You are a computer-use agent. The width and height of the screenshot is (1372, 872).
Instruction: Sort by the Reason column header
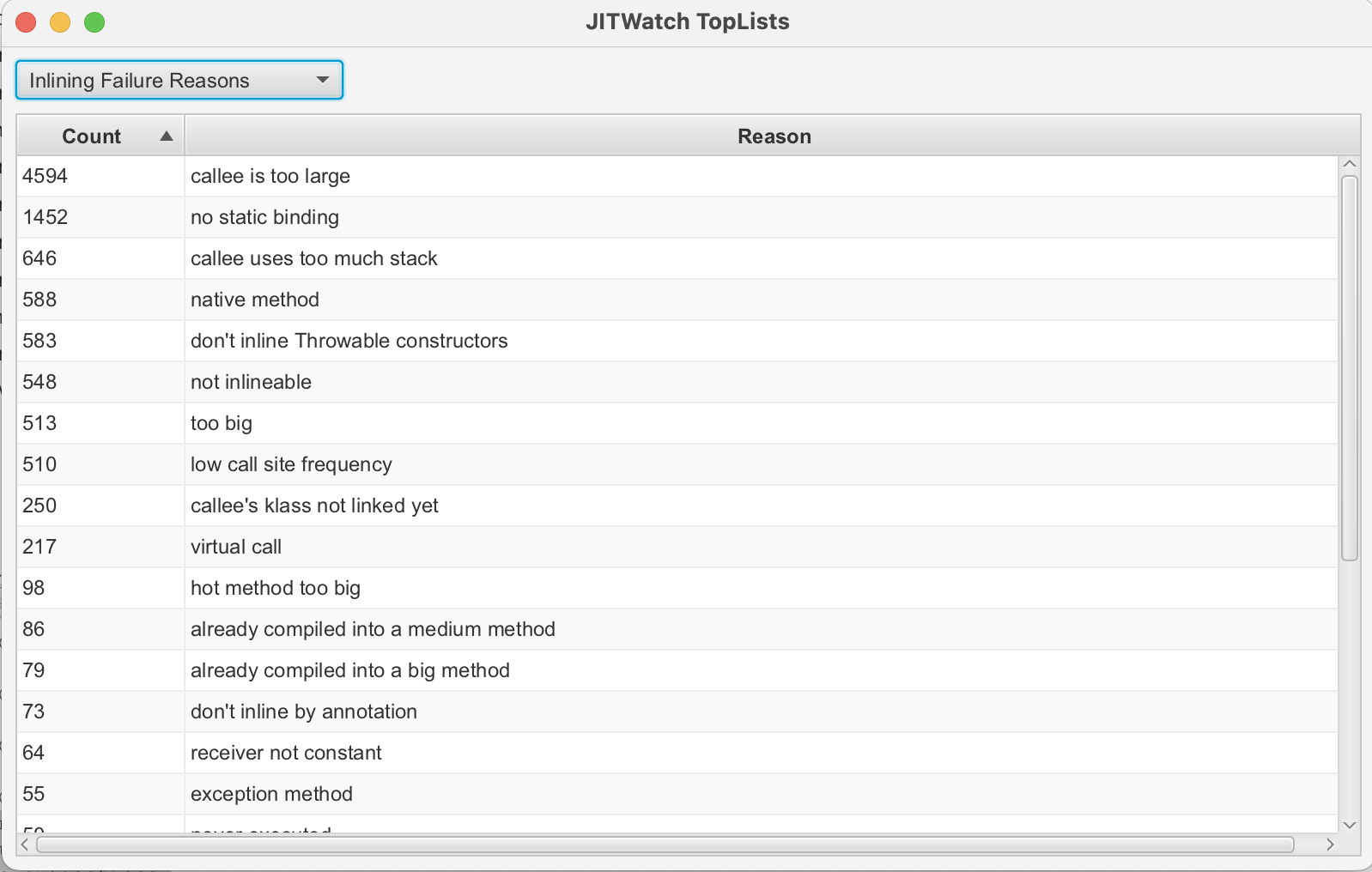click(773, 136)
